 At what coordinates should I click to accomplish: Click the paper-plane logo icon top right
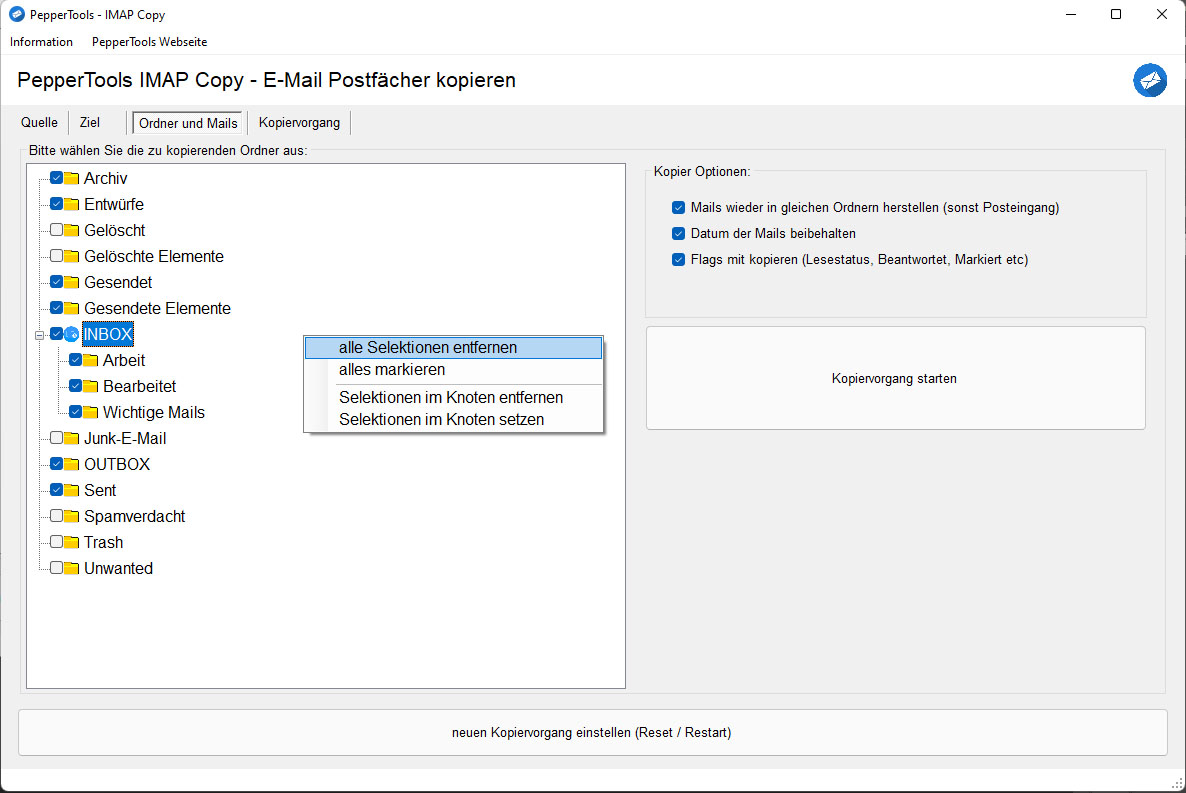tap(1149, 80)
